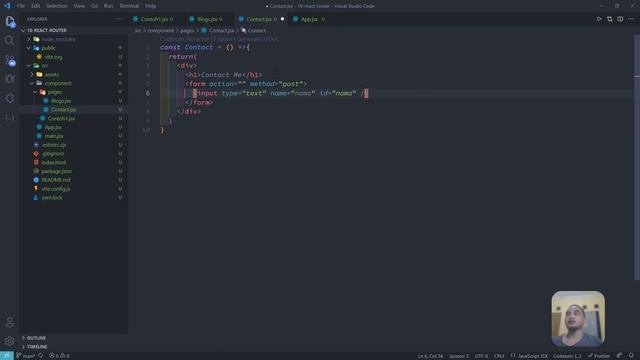Collapse the pages folder

tap(36, 92)
